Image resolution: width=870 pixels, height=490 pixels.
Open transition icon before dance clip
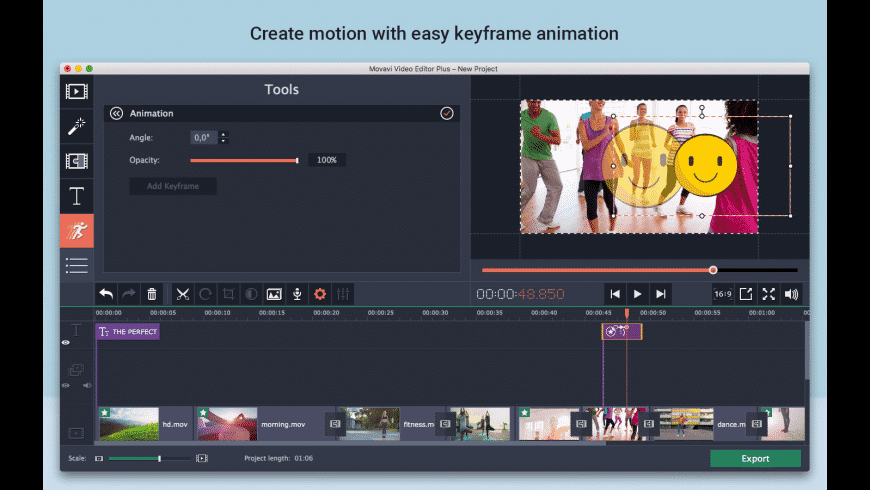pyautogui.click(x=649, y=424)
